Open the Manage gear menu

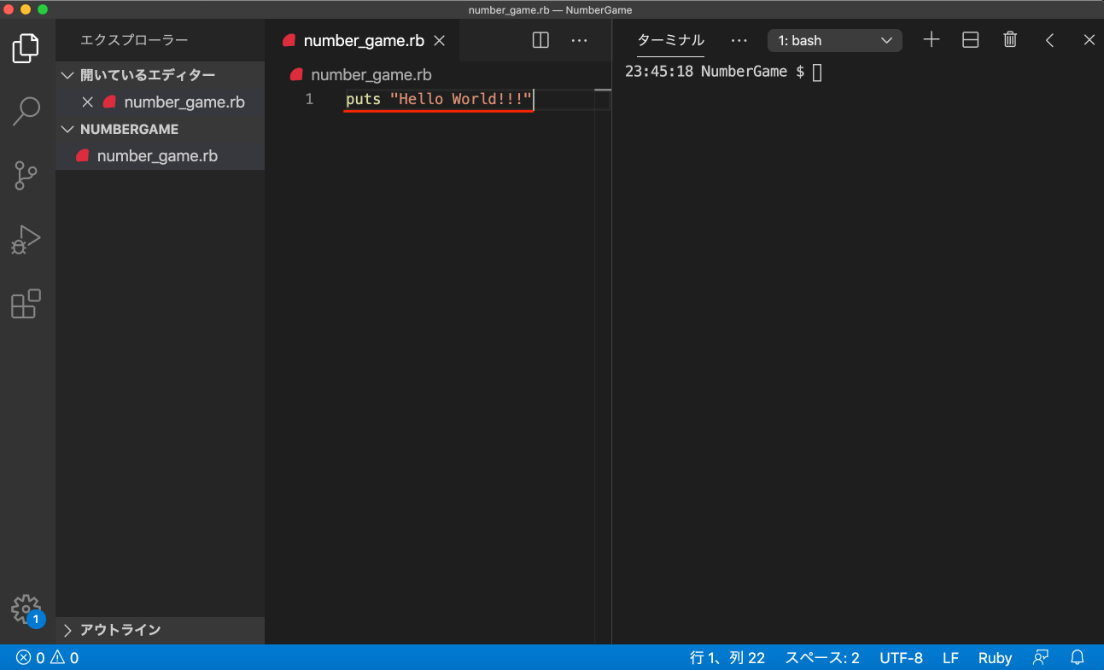[27, 609]
